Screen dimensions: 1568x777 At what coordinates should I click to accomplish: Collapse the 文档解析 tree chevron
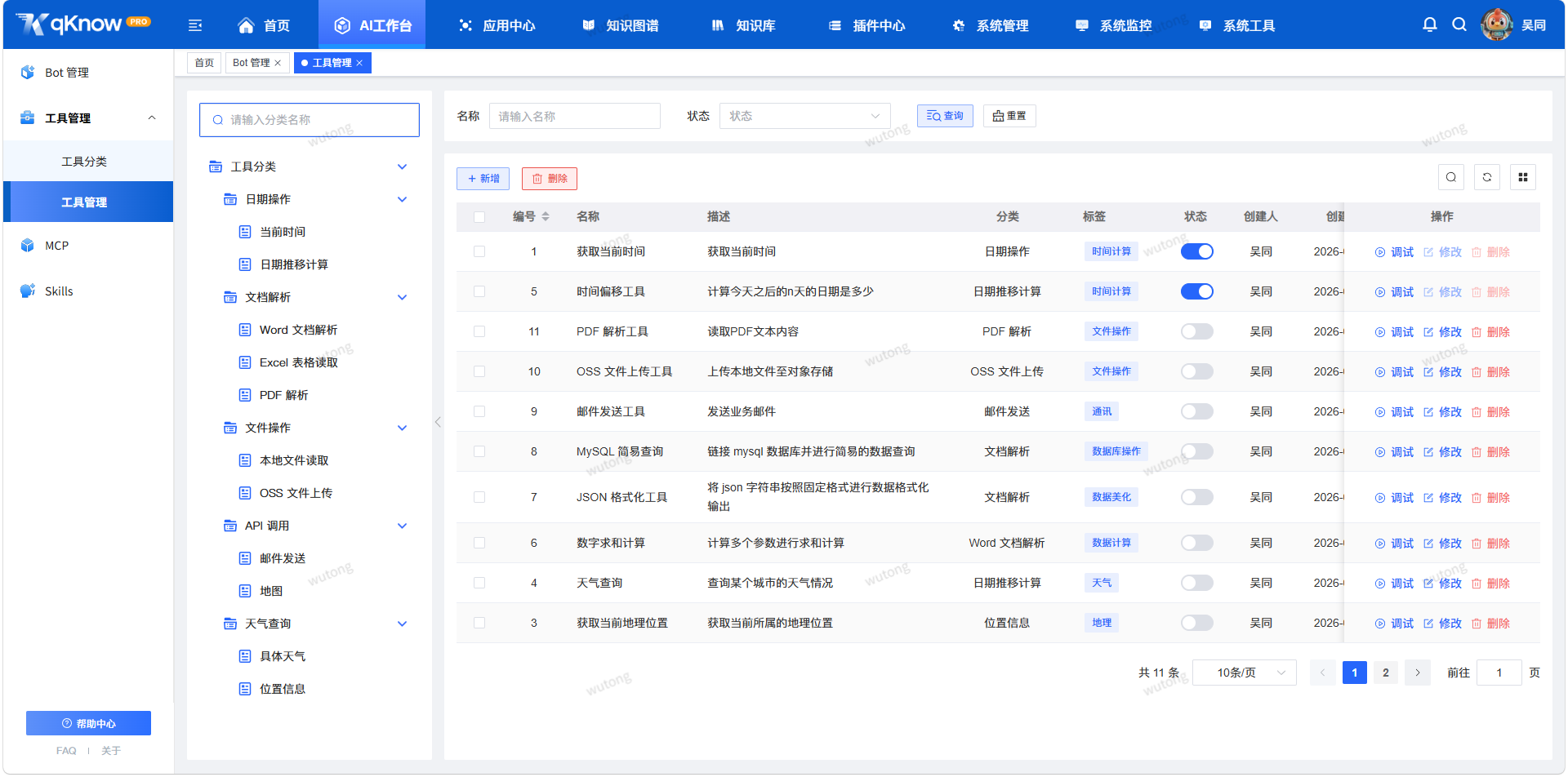click(402, 297)
